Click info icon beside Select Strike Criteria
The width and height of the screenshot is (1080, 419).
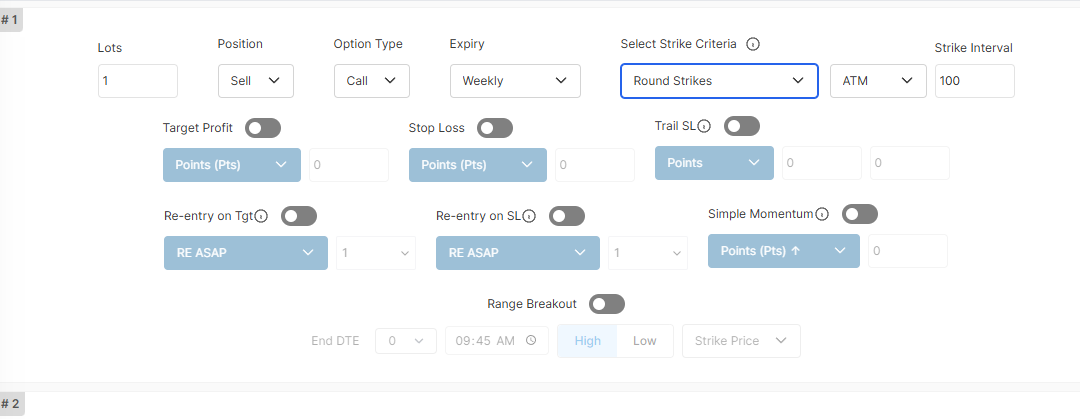(x=754, y=44)
